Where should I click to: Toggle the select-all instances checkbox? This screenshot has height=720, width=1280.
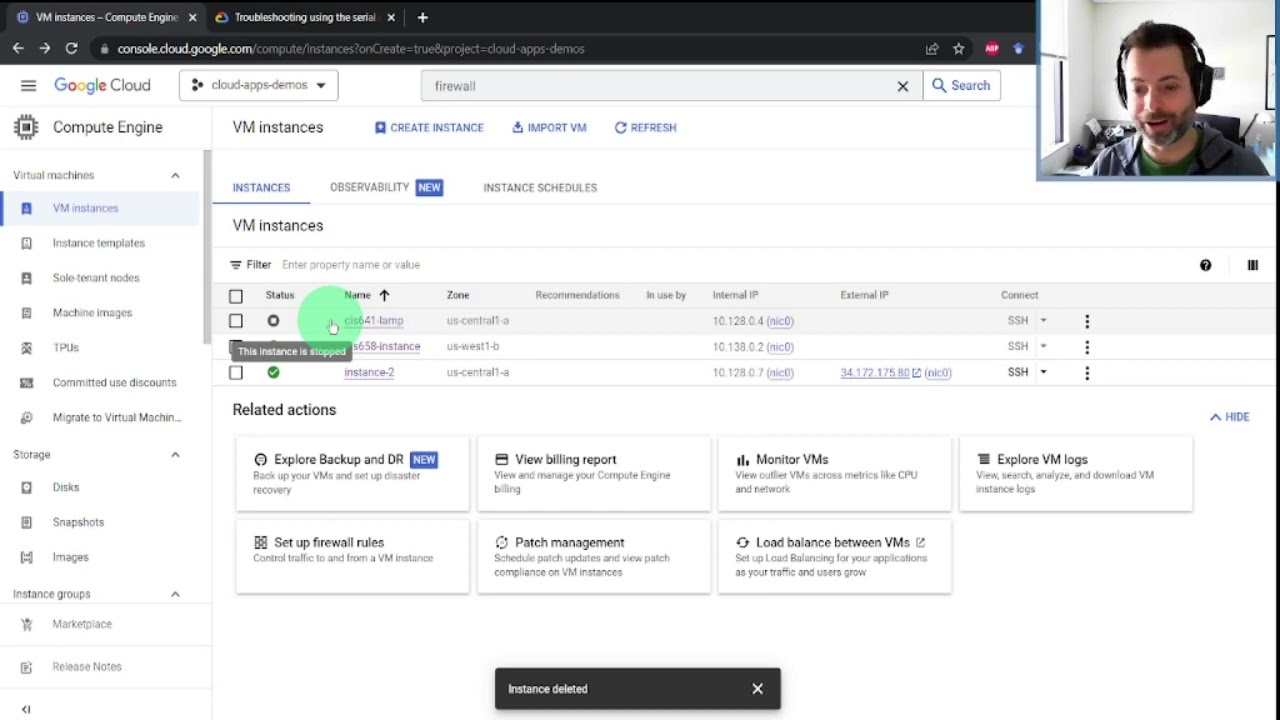[236, 296]
